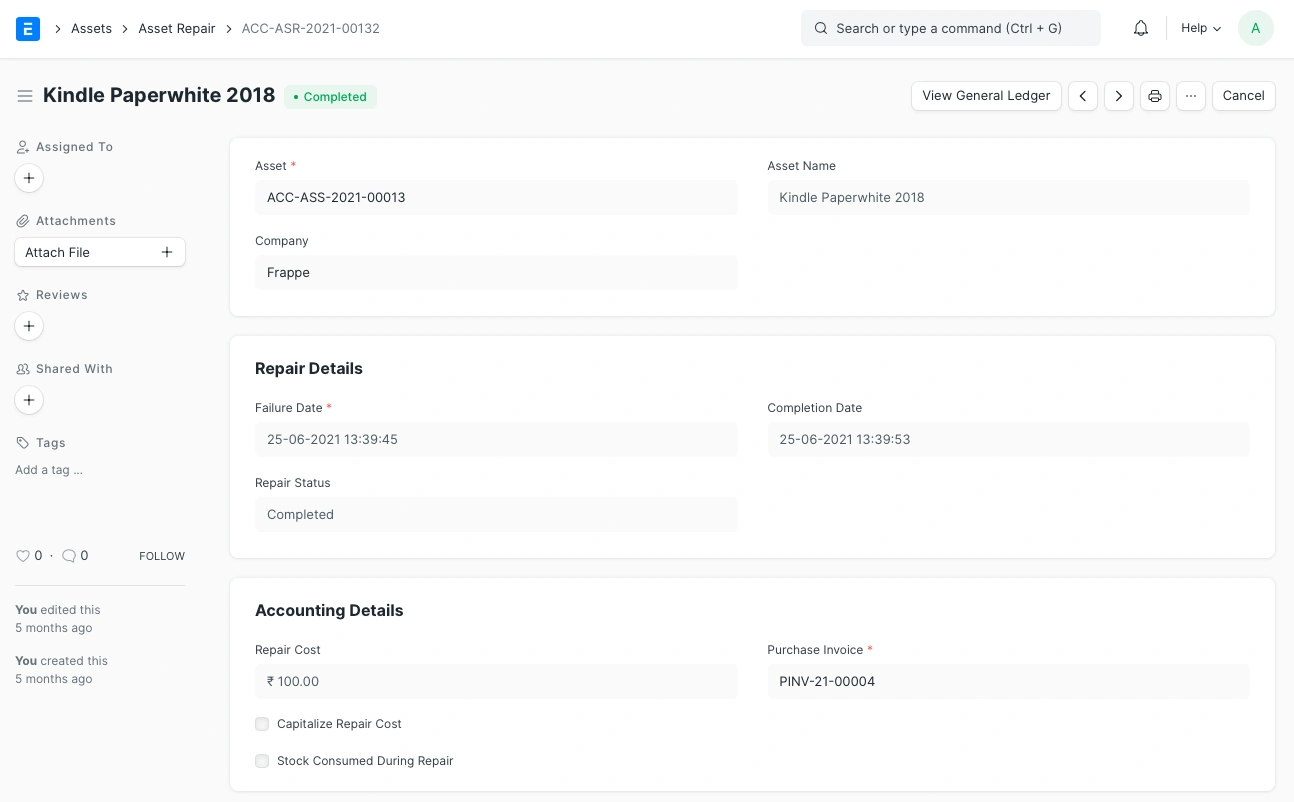
Task: Go to next document arrow
Action: (1119, 96)
